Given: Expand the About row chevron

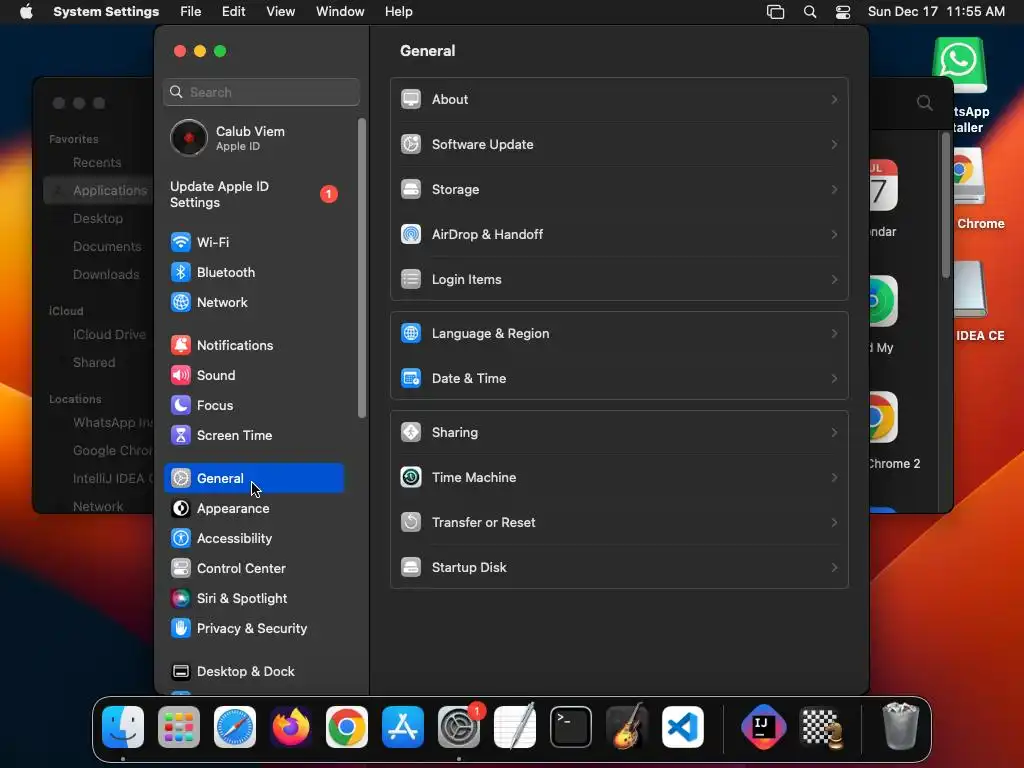Looking at the screenshot, I should coord(834,99).
